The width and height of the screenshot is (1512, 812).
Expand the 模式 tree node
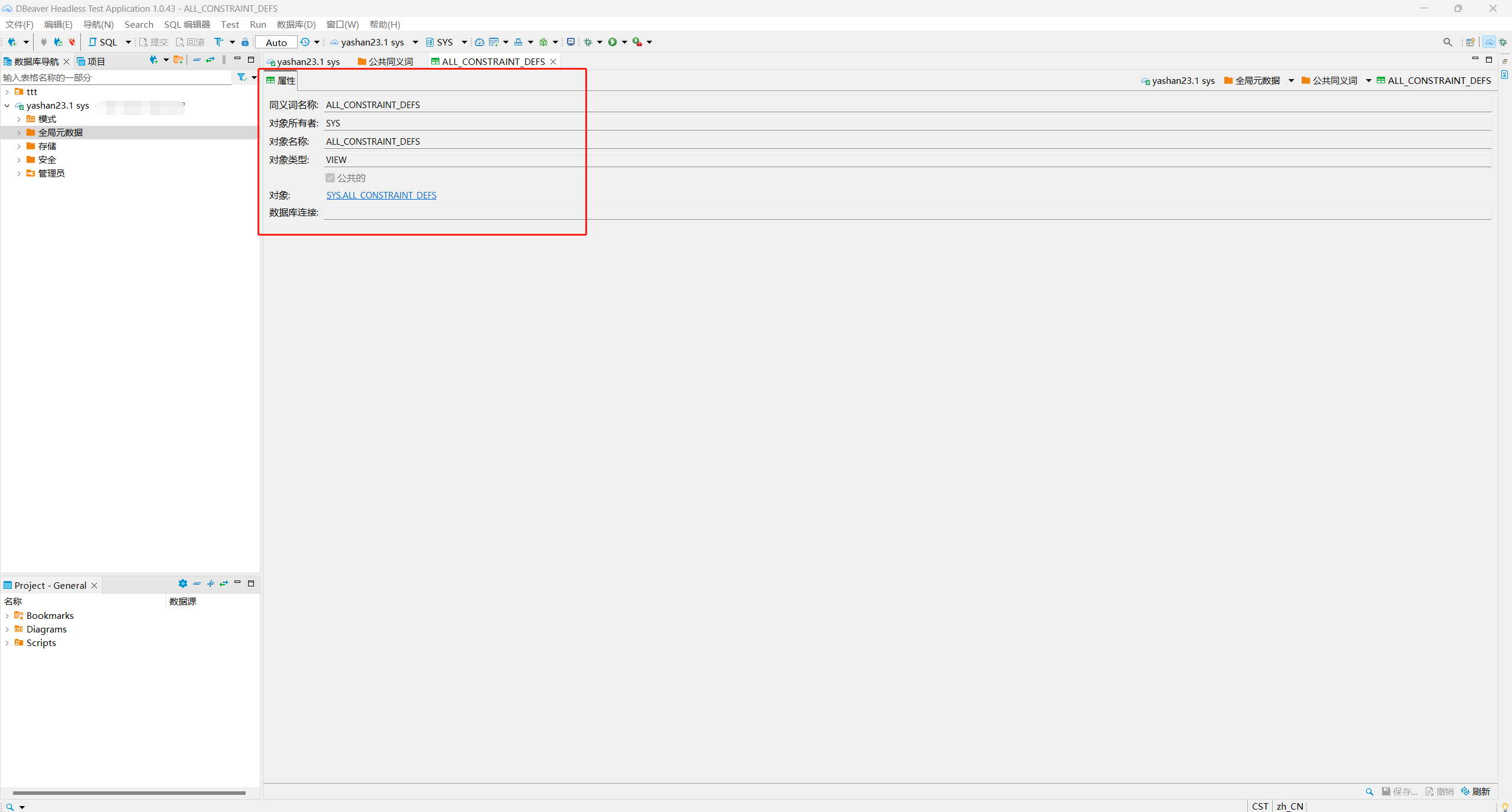coord(19,119)
